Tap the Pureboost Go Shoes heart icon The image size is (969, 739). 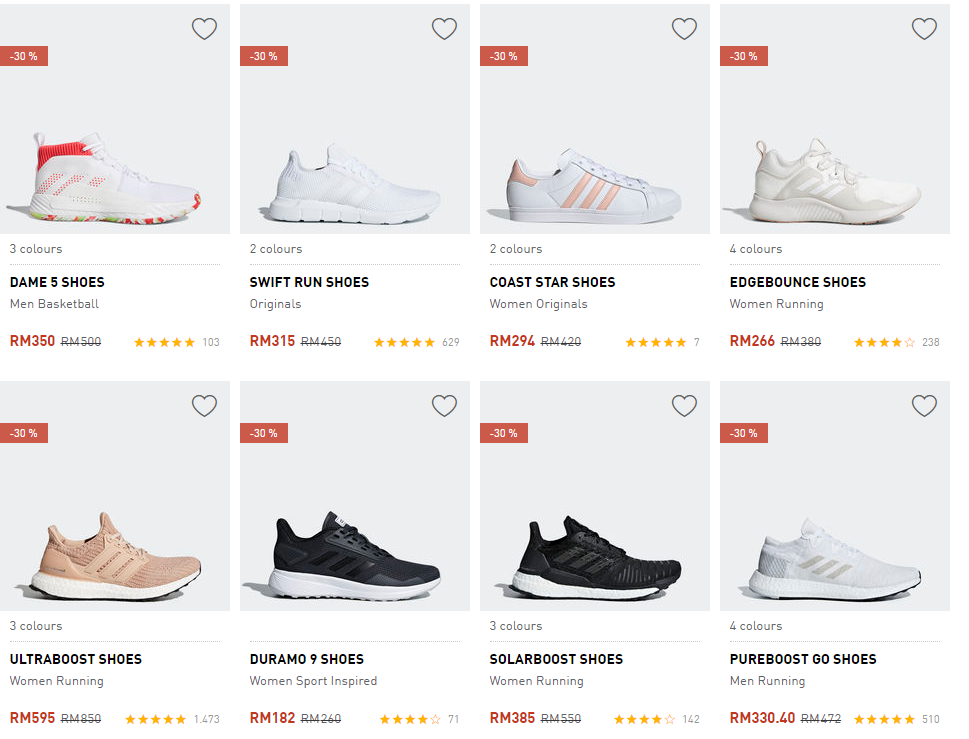924,406
